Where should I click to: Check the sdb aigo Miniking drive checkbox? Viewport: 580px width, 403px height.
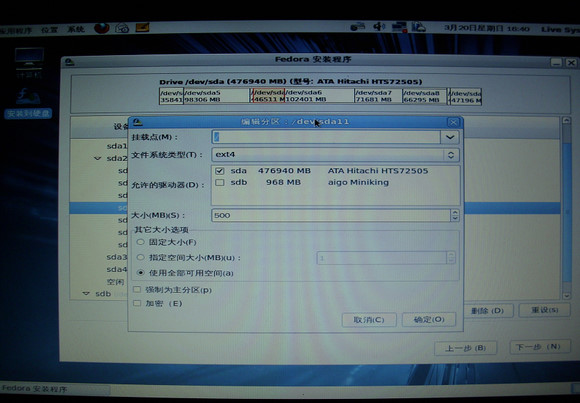pos(220,182)
